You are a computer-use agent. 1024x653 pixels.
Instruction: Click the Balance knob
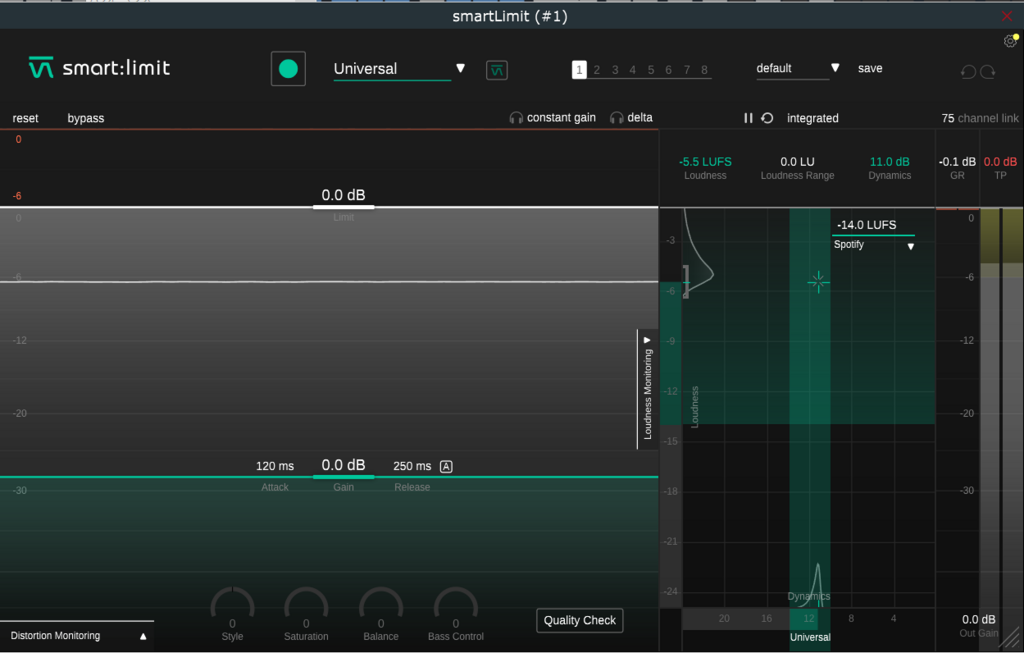click(381, 605)
